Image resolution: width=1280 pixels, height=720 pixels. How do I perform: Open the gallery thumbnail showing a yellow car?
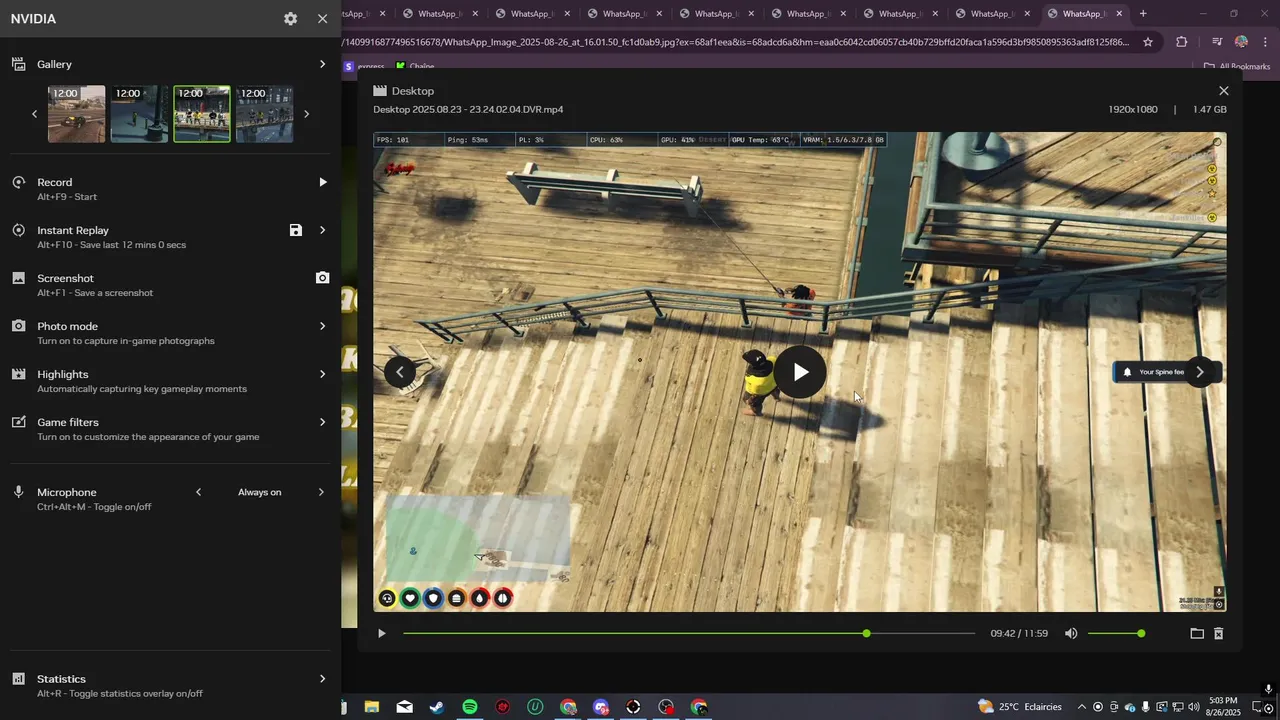77,114
